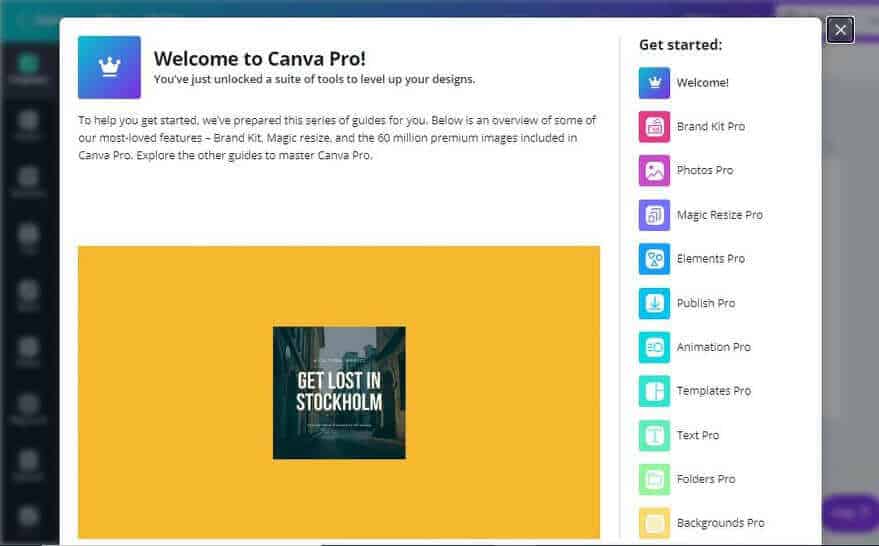The height and width of the screenshot is (546, 879).
Task: Open the Brand Kit Pro guide label
Action: 711,127
